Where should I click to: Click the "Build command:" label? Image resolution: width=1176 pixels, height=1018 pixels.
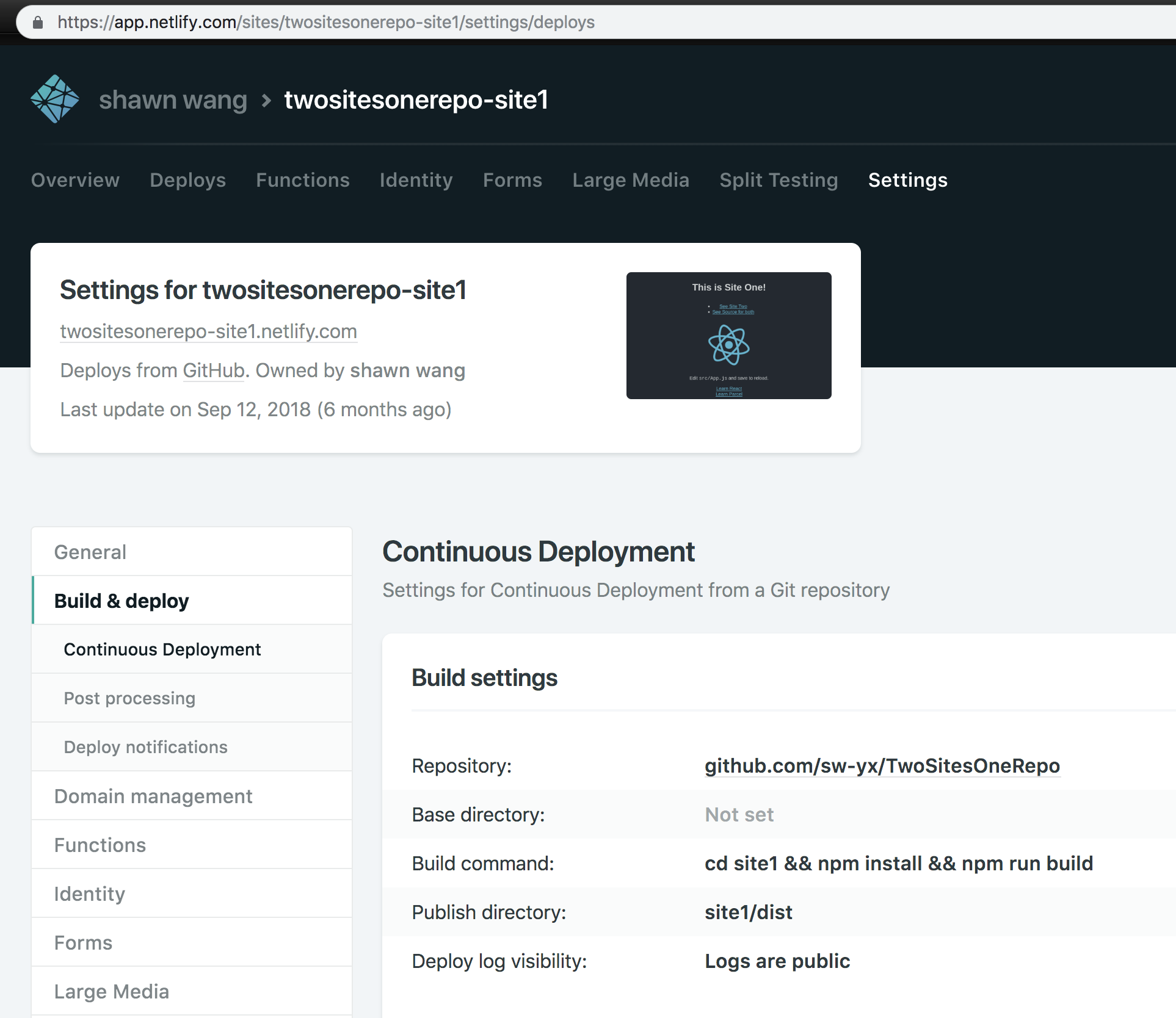pos(483,864)
